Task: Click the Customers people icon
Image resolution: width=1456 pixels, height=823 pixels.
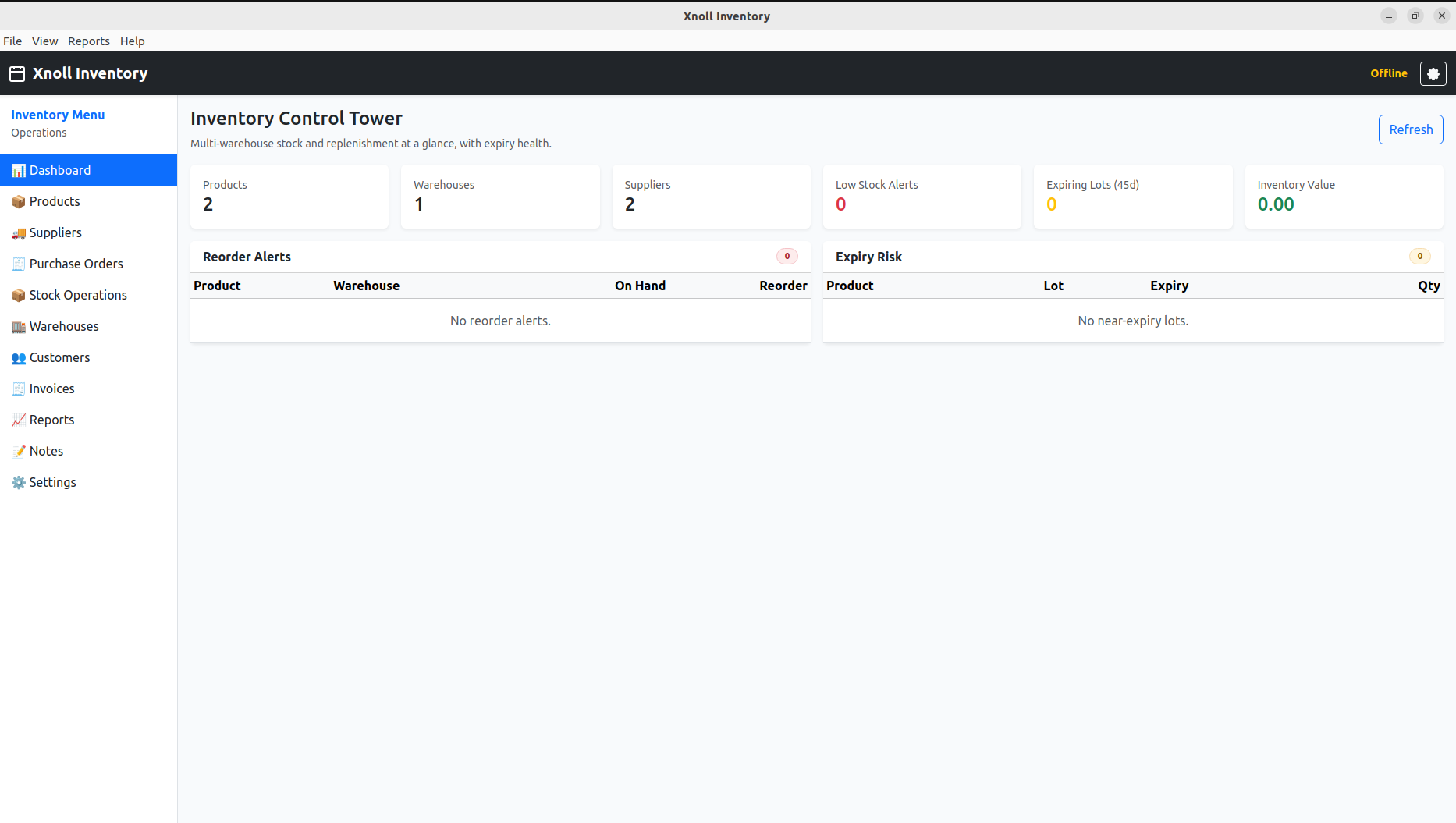Action: tap(18, 358)
